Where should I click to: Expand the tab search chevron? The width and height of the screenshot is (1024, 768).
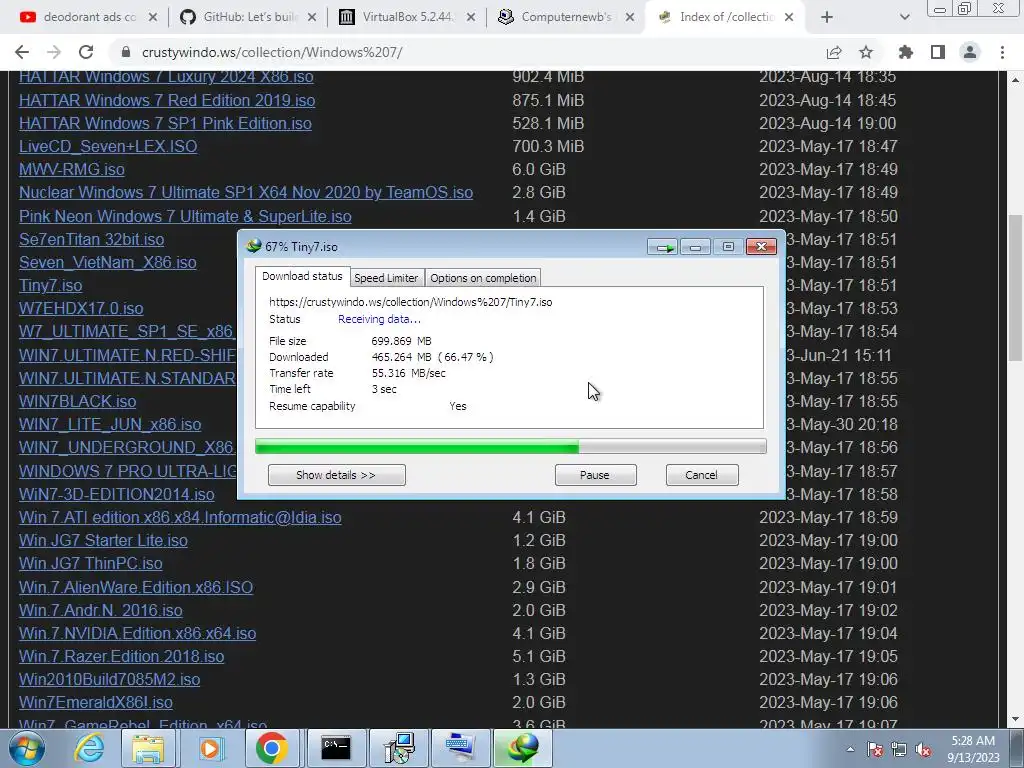[x=904, y=17]
